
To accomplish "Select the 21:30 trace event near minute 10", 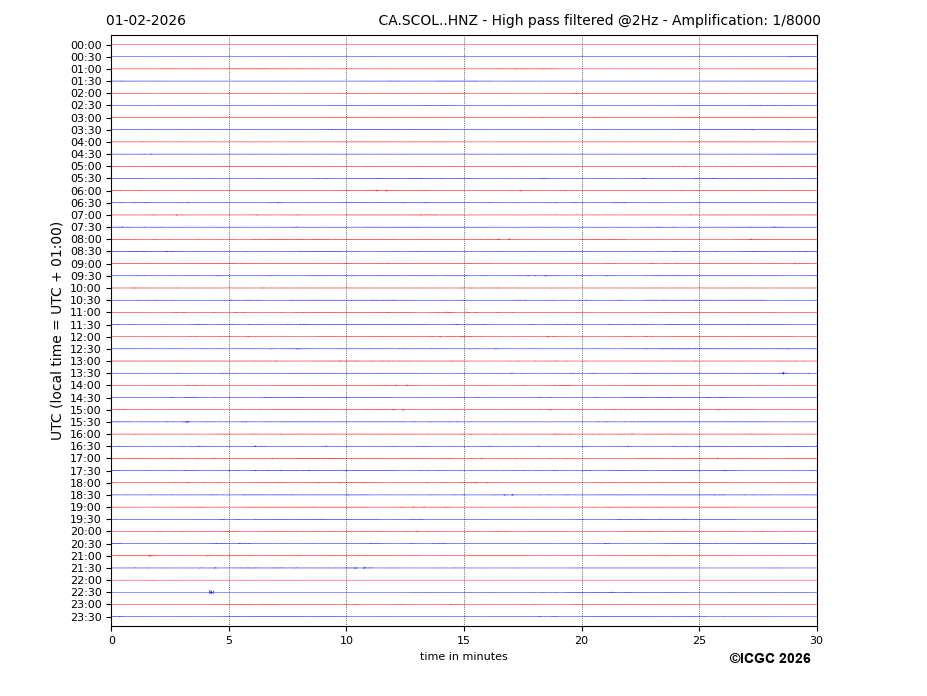I will pos(358,568).
